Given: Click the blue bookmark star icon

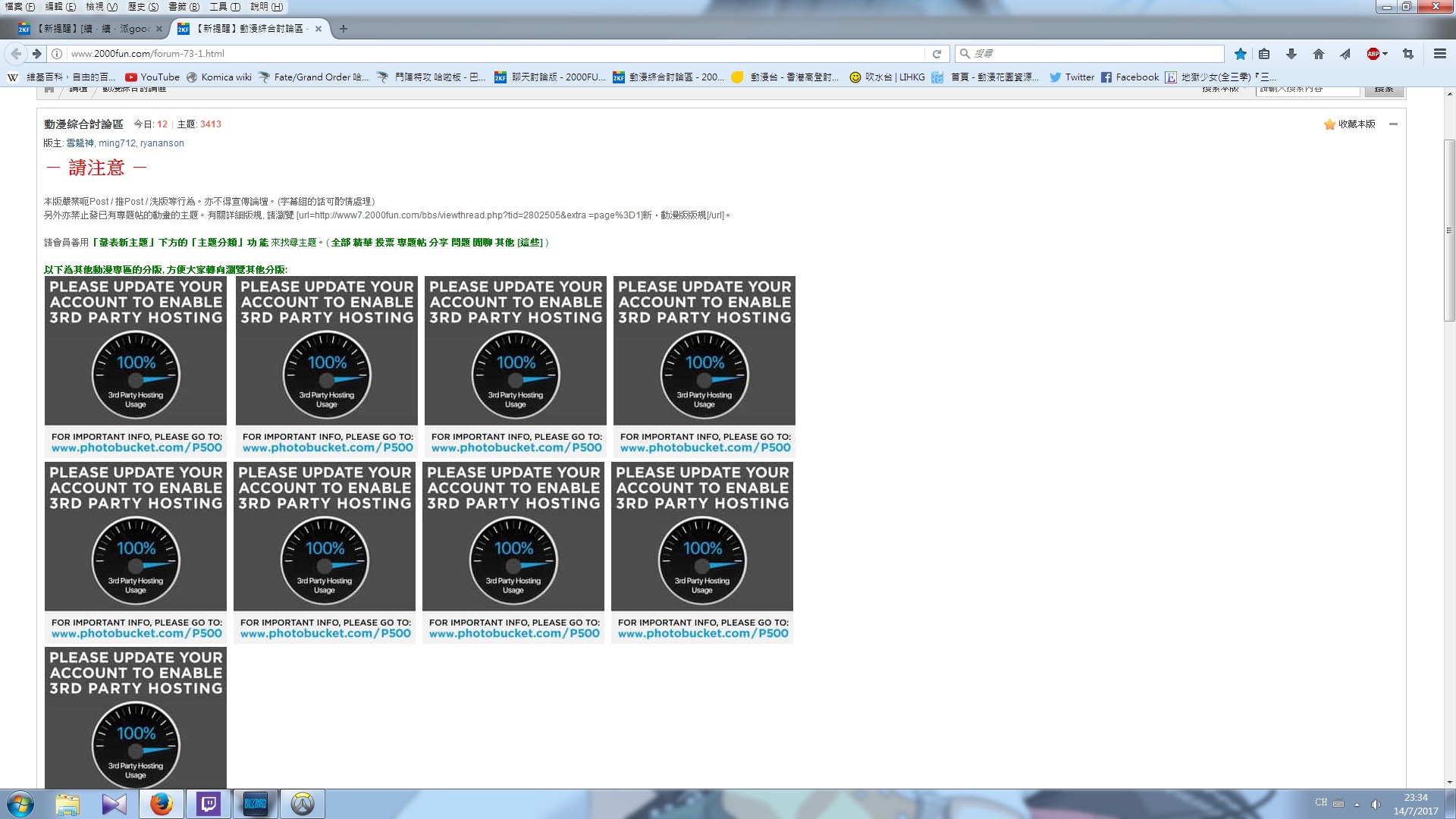Looking at the screenshot, I should pyautogui.click(x=1240, y=54).
